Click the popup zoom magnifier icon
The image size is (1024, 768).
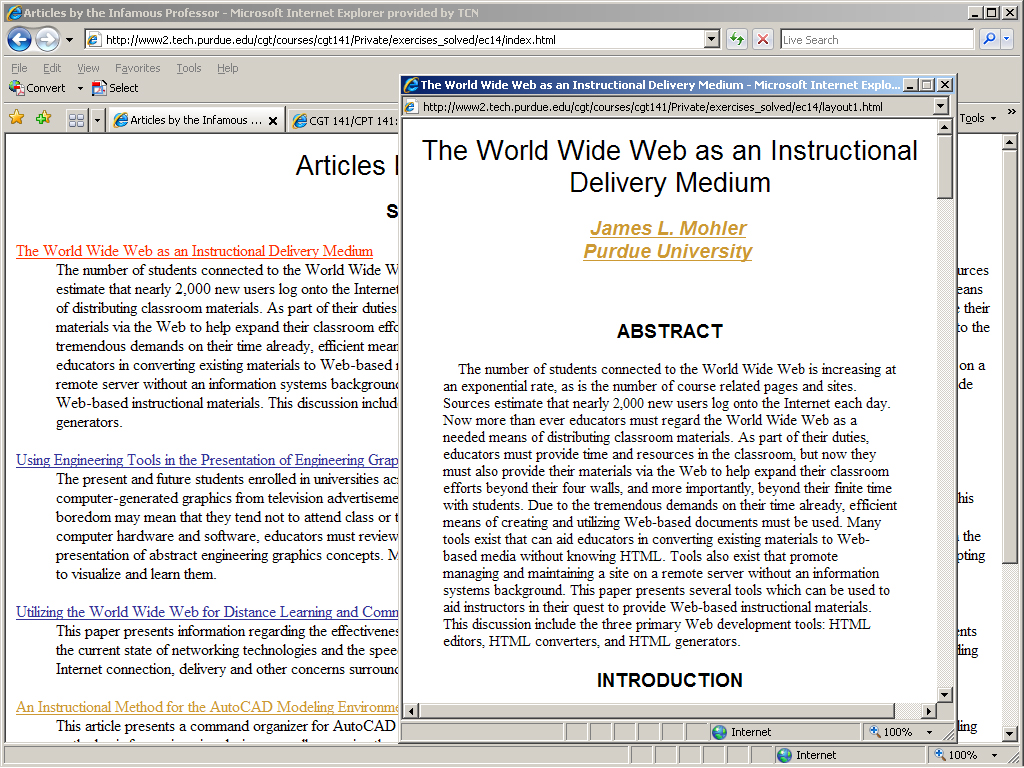click(x=874, y=732)
